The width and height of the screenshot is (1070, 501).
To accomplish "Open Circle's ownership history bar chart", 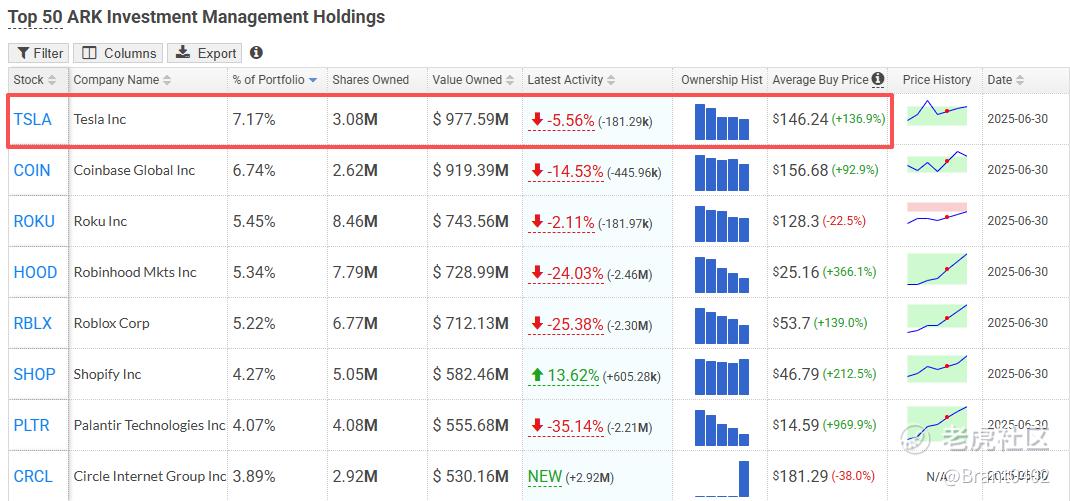I will (722, 478).
